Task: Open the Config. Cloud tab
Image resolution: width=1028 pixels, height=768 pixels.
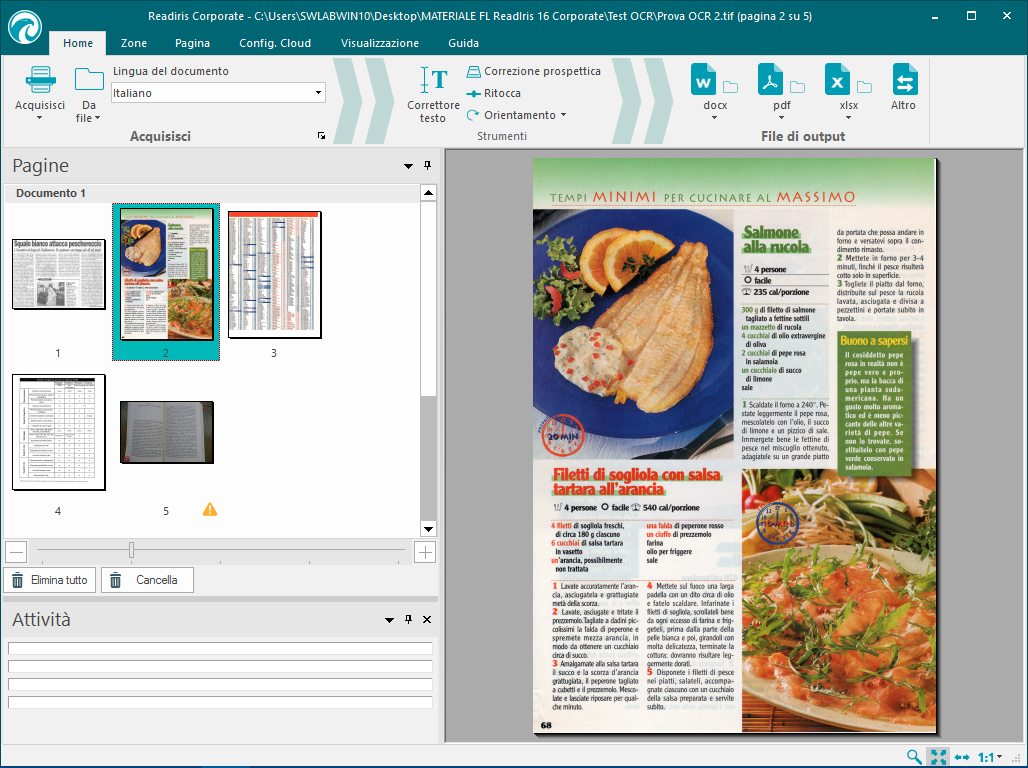Action: click(275, 43)
